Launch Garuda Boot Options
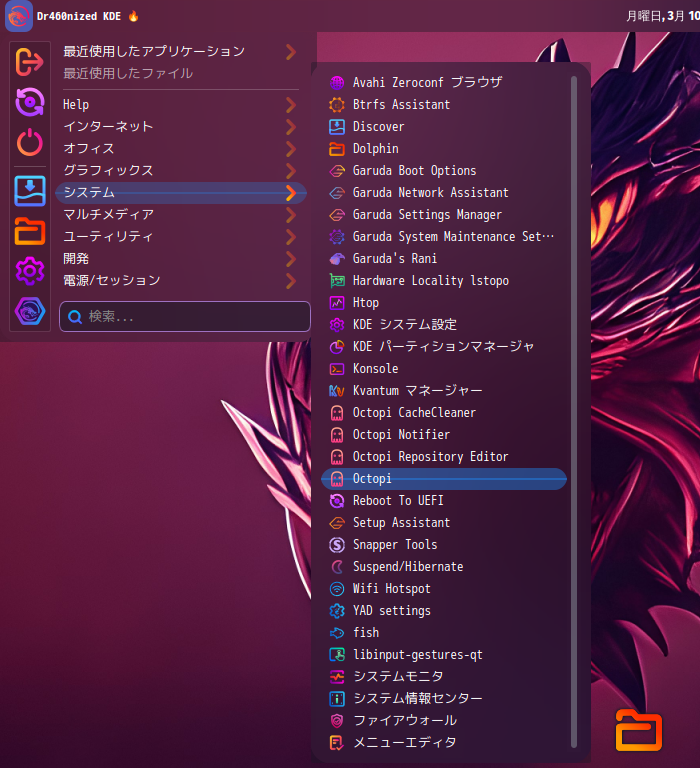700x768 pixels. pos(444,171)
